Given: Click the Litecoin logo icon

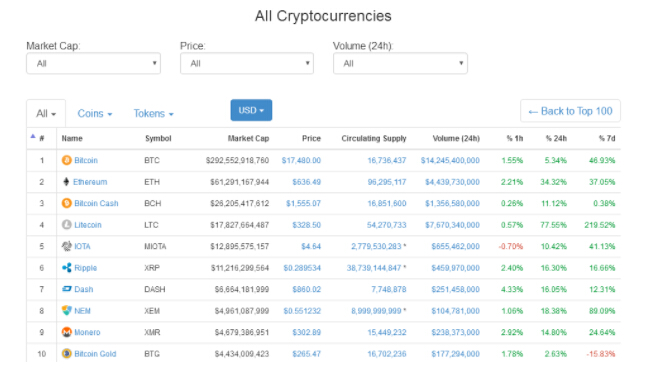Looking at the screenshot, I should (67, 225).
